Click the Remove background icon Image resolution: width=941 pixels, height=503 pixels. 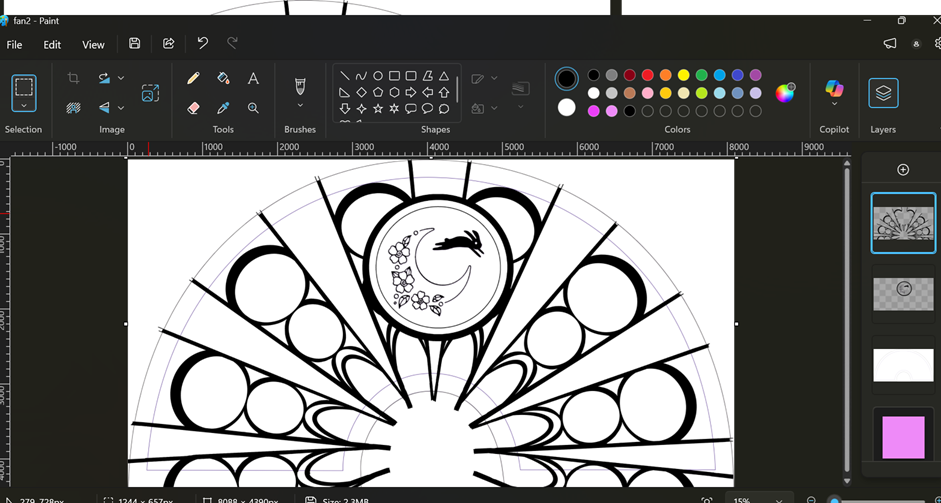pyautogui.click(x=73, y=108)
